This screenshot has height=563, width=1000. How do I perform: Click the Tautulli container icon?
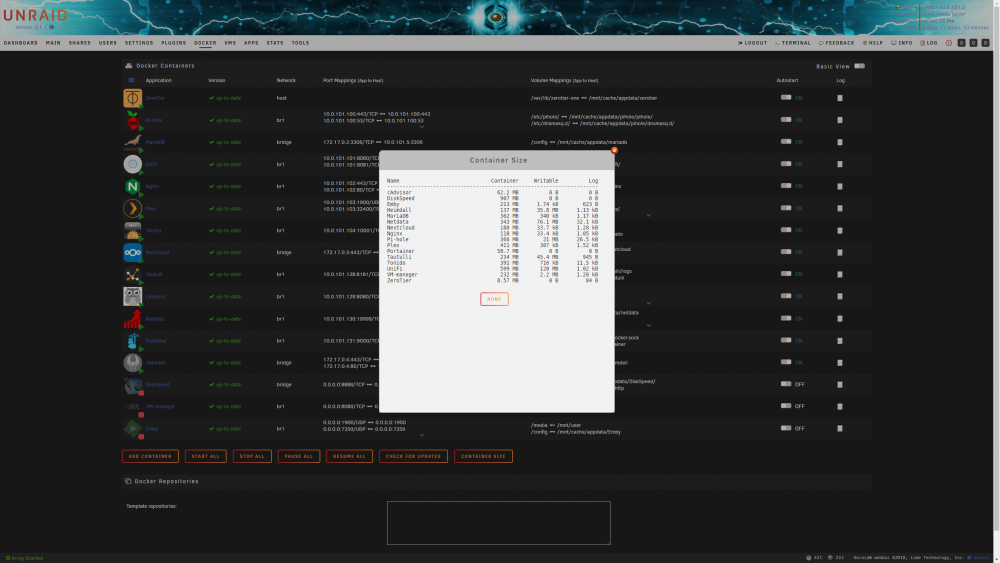[132, 274]
